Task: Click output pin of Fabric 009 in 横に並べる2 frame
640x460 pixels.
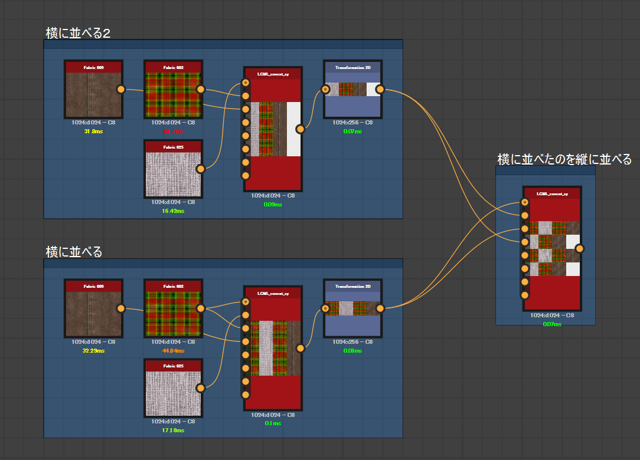Action: (121, 89)
